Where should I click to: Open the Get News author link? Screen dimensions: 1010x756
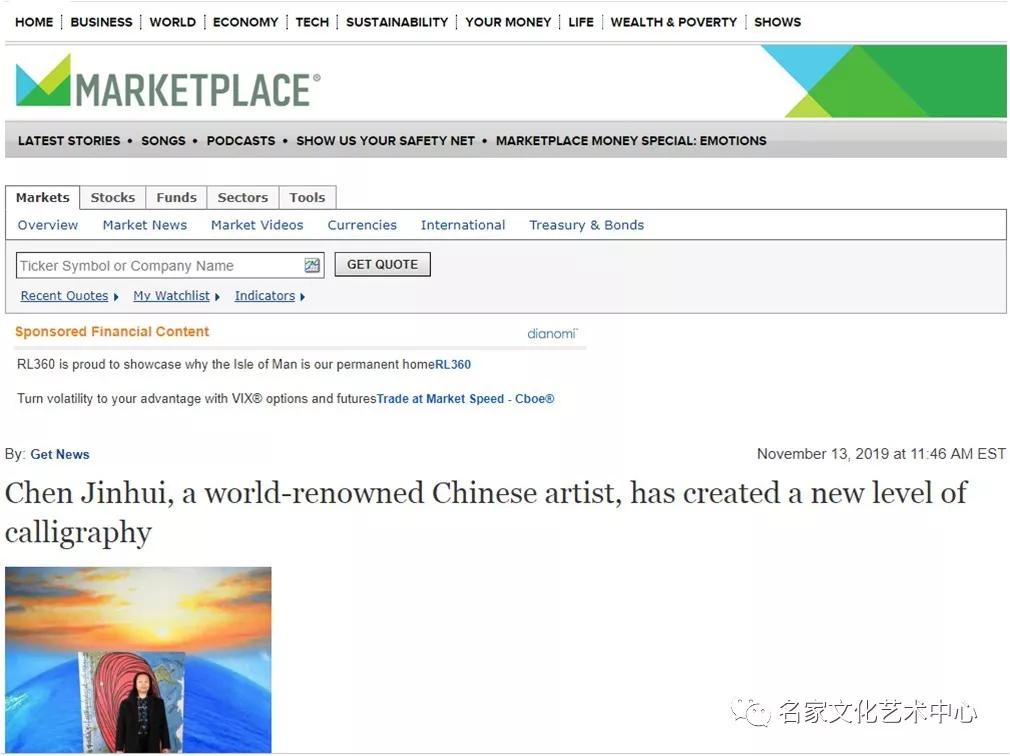[60, 455]
